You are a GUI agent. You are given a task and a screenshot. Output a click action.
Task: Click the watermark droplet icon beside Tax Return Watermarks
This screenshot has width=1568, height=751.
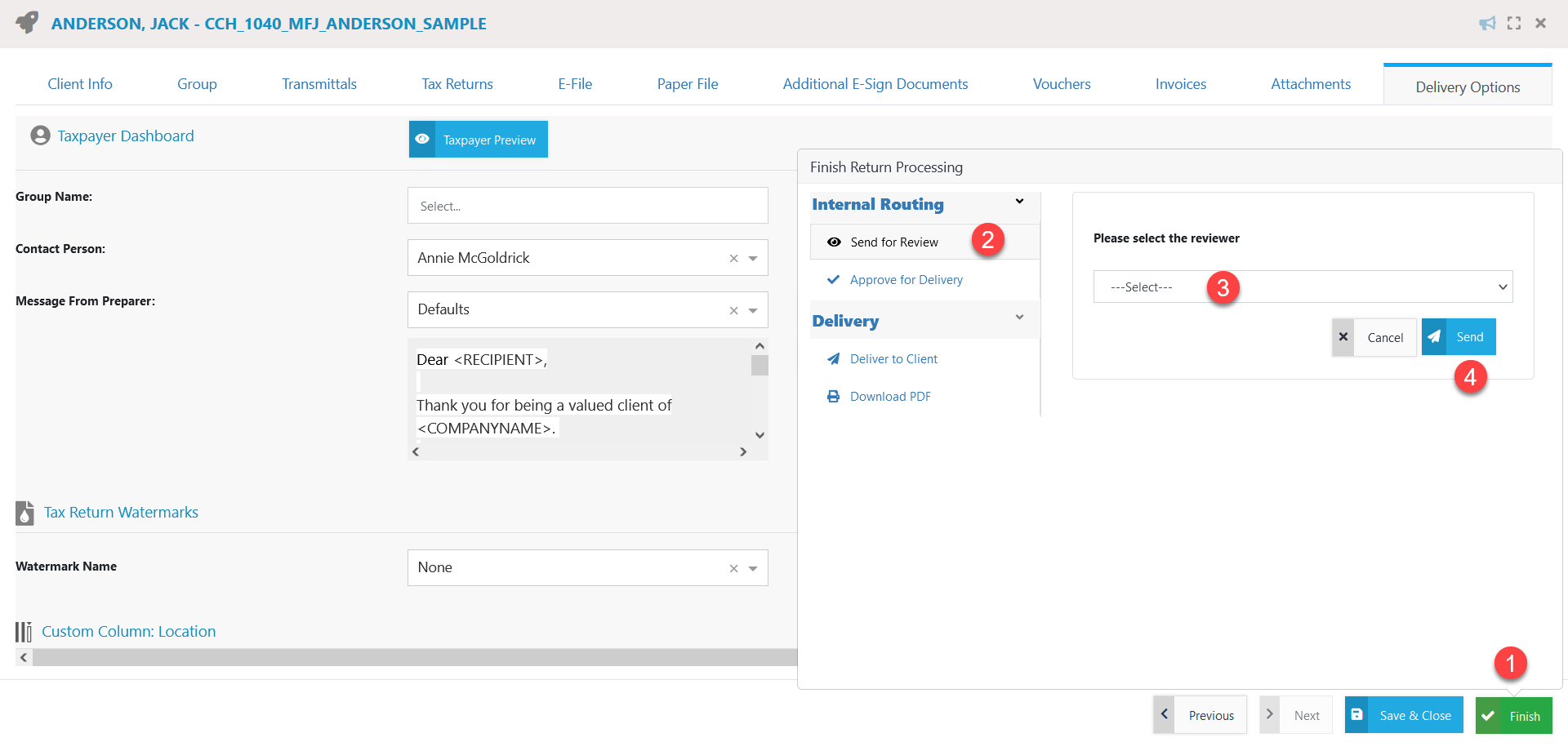24,513
